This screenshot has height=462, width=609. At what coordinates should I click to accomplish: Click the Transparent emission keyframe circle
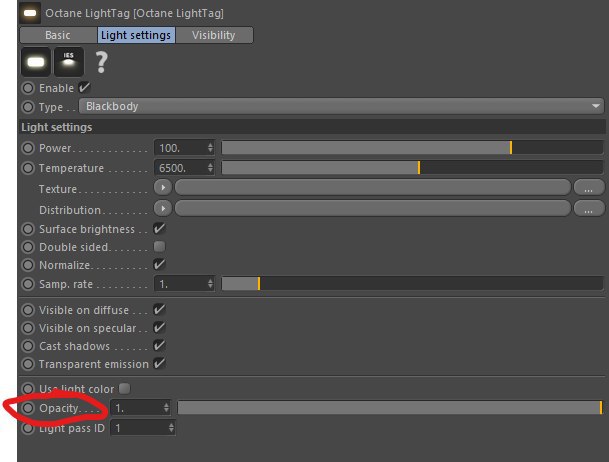(x=28, y=364)
